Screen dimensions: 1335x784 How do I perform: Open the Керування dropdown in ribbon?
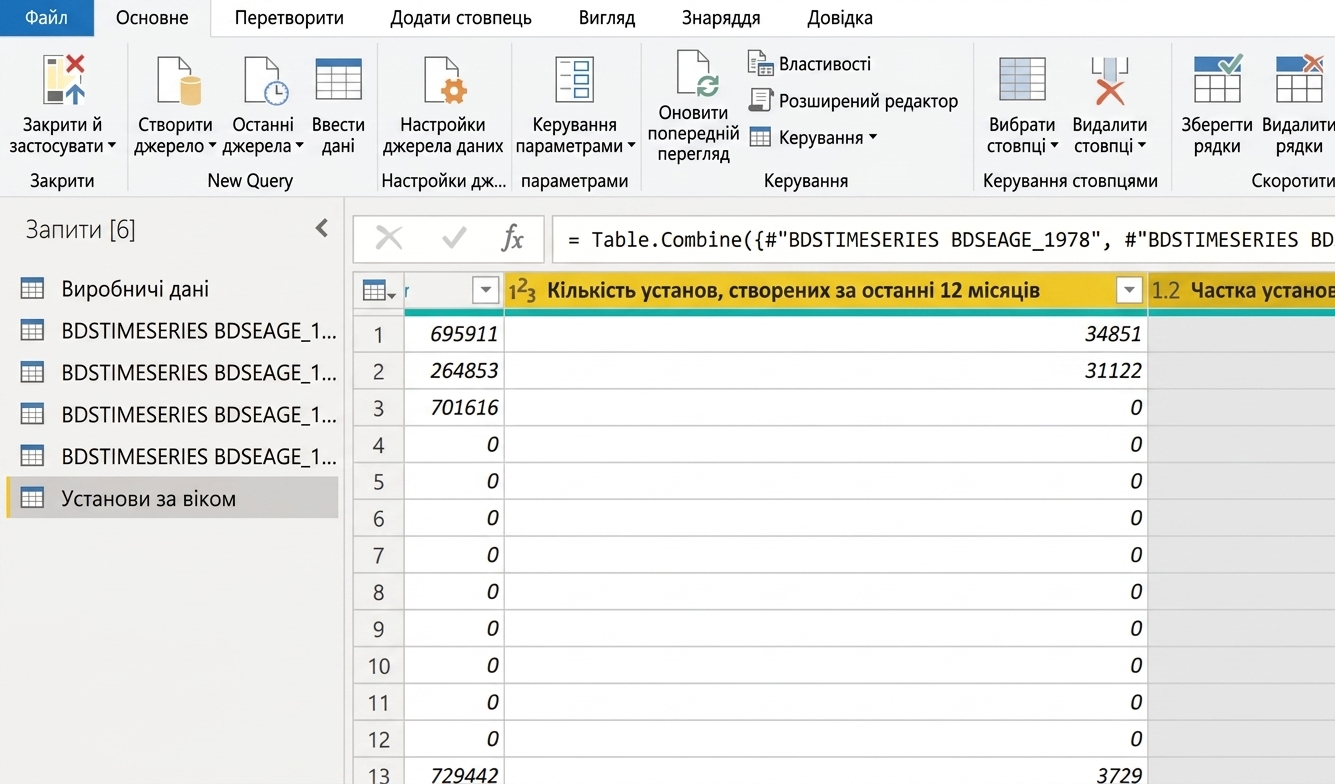(812, 138)
